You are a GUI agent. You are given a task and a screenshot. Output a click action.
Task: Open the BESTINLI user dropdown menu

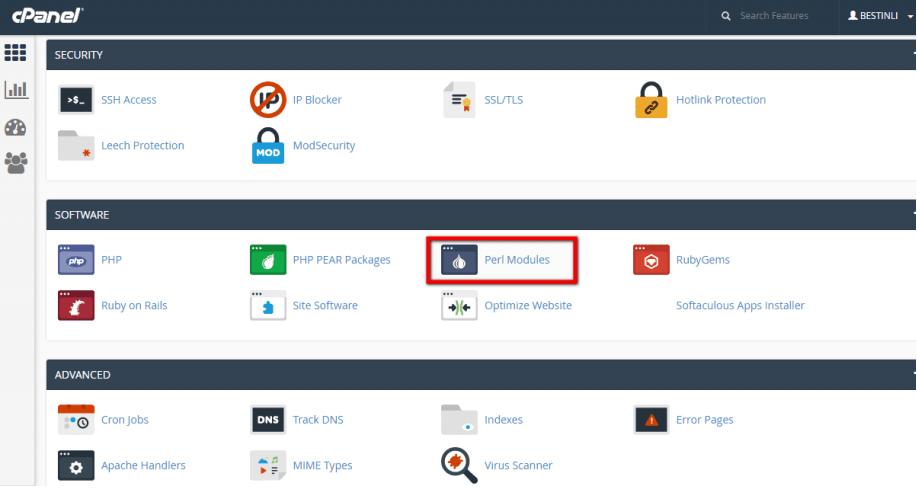880,16
